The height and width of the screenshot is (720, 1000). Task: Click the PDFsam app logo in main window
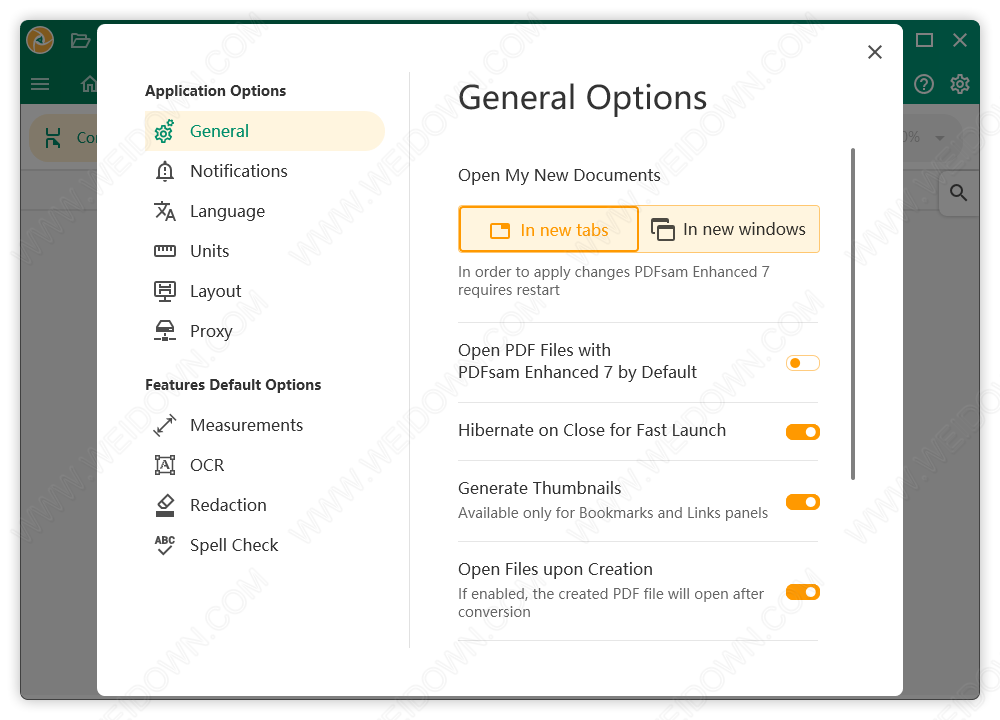point(40,40)
